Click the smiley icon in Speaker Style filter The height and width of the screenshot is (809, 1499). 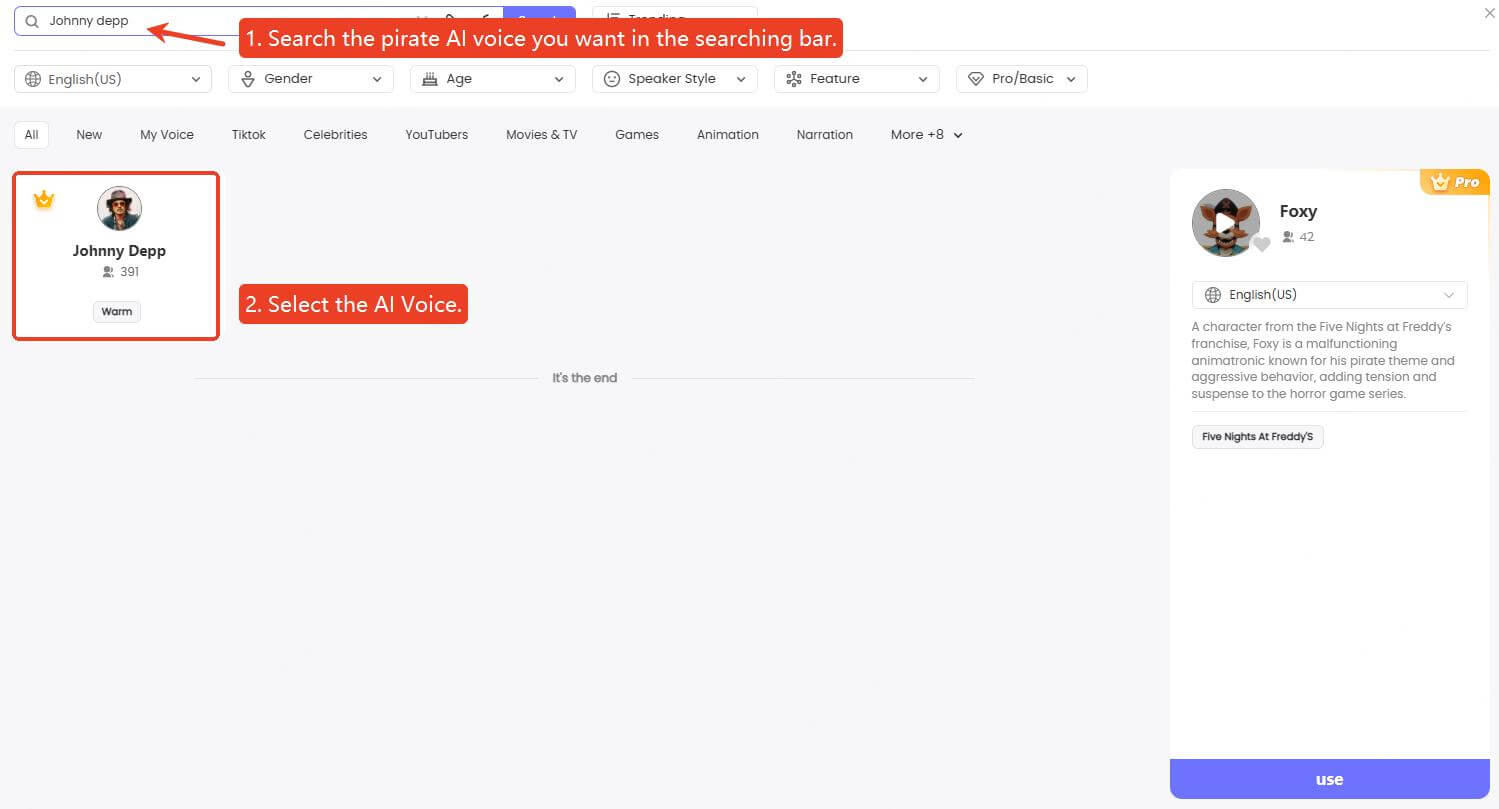[x=612, y=79]
